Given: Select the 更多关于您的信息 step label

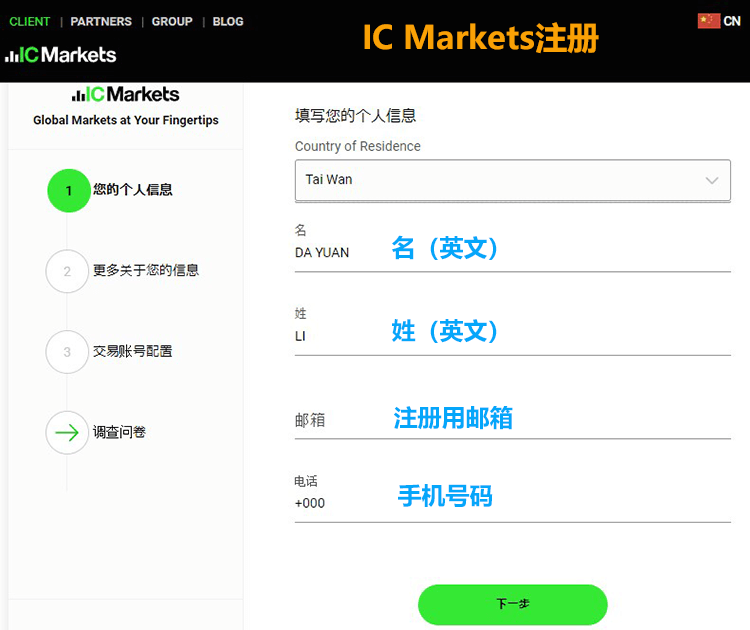Looking at the screenshot, I should (x=146, y=271).
